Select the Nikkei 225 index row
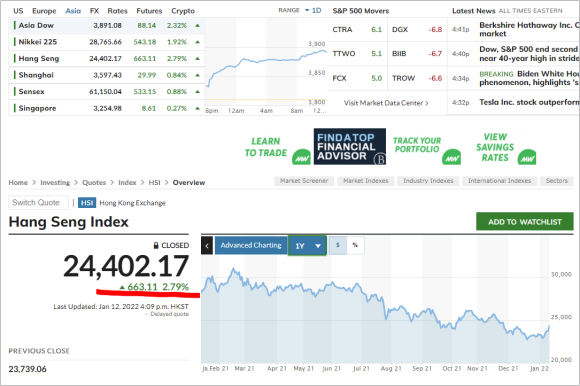The height and width of the screenshot is (386, 580). pos(107,42)
